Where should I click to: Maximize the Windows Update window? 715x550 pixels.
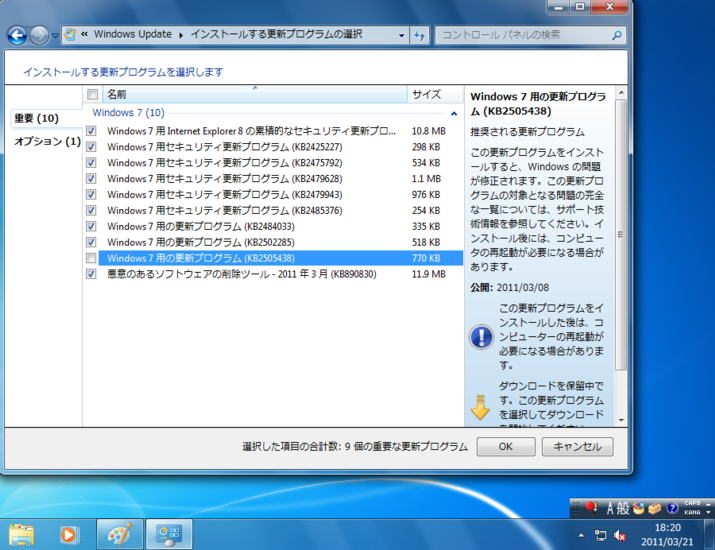pyautogui.click(x=580, y=7)
